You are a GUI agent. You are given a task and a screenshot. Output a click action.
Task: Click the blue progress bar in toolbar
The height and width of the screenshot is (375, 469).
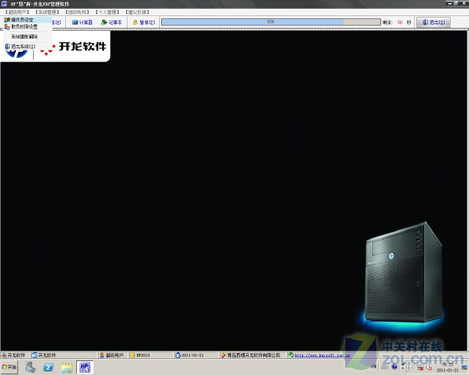(271, 22)
